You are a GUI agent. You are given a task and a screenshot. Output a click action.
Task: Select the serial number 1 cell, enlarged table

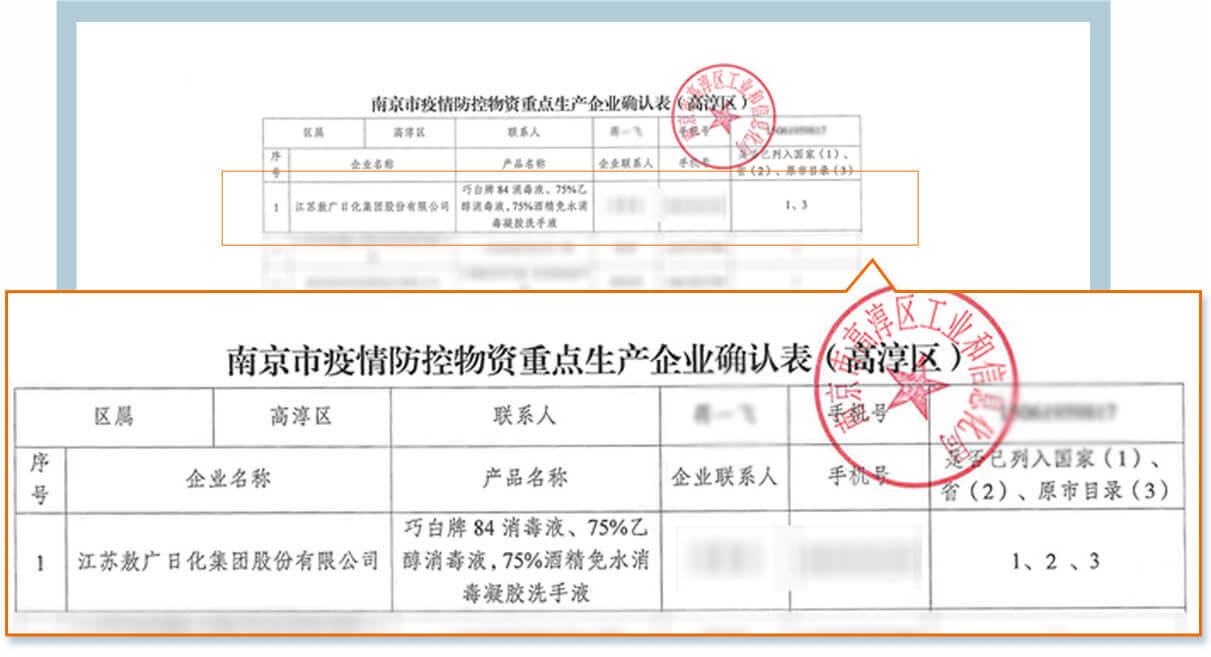[40, 562]
